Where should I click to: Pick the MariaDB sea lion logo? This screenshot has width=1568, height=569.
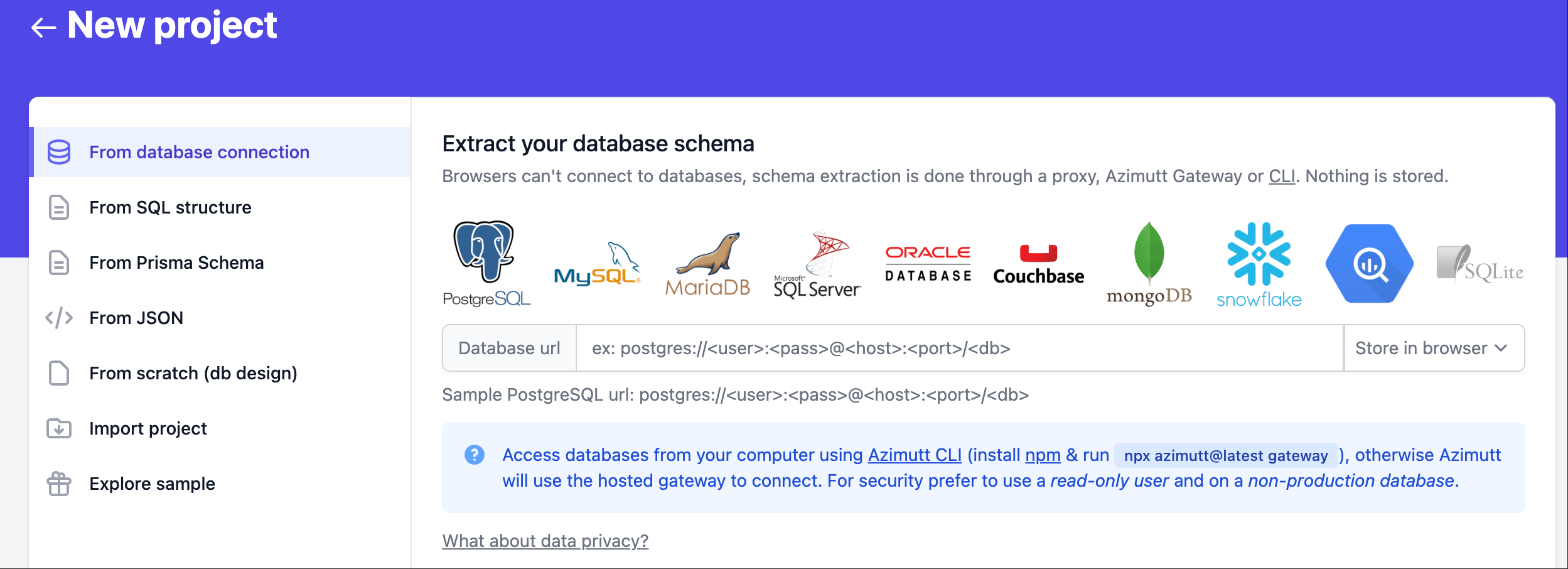click(x=707, y=263)
